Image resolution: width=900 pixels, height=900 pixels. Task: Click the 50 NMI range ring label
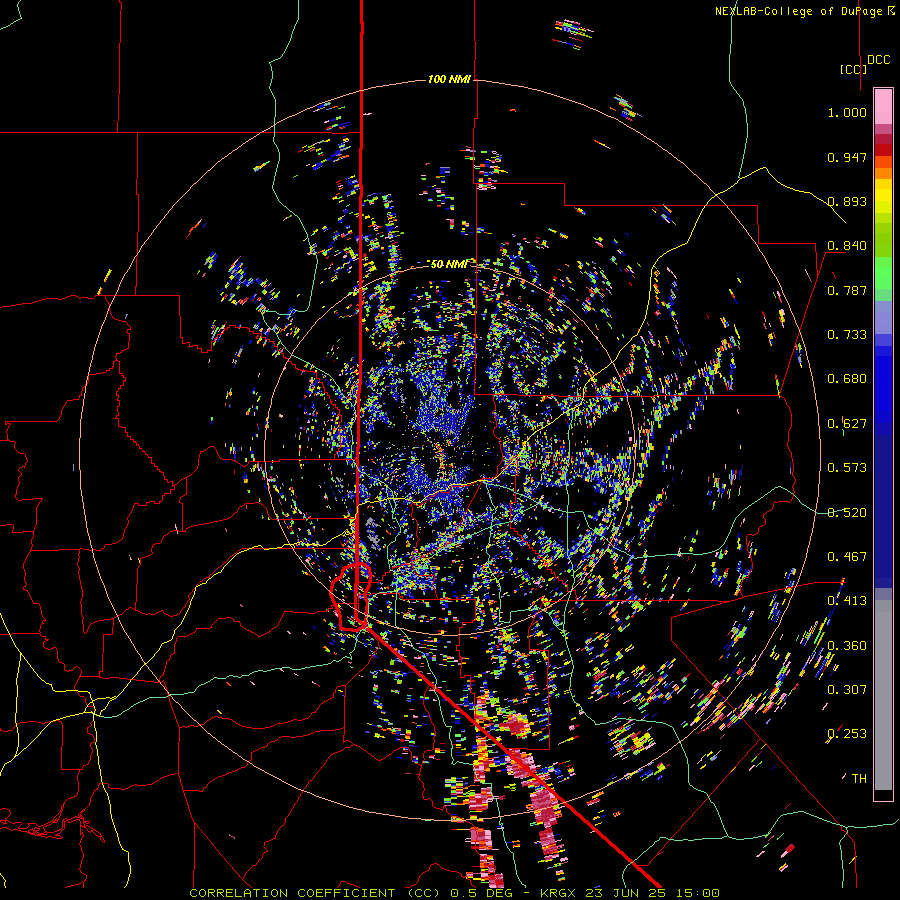pos(449,264)
